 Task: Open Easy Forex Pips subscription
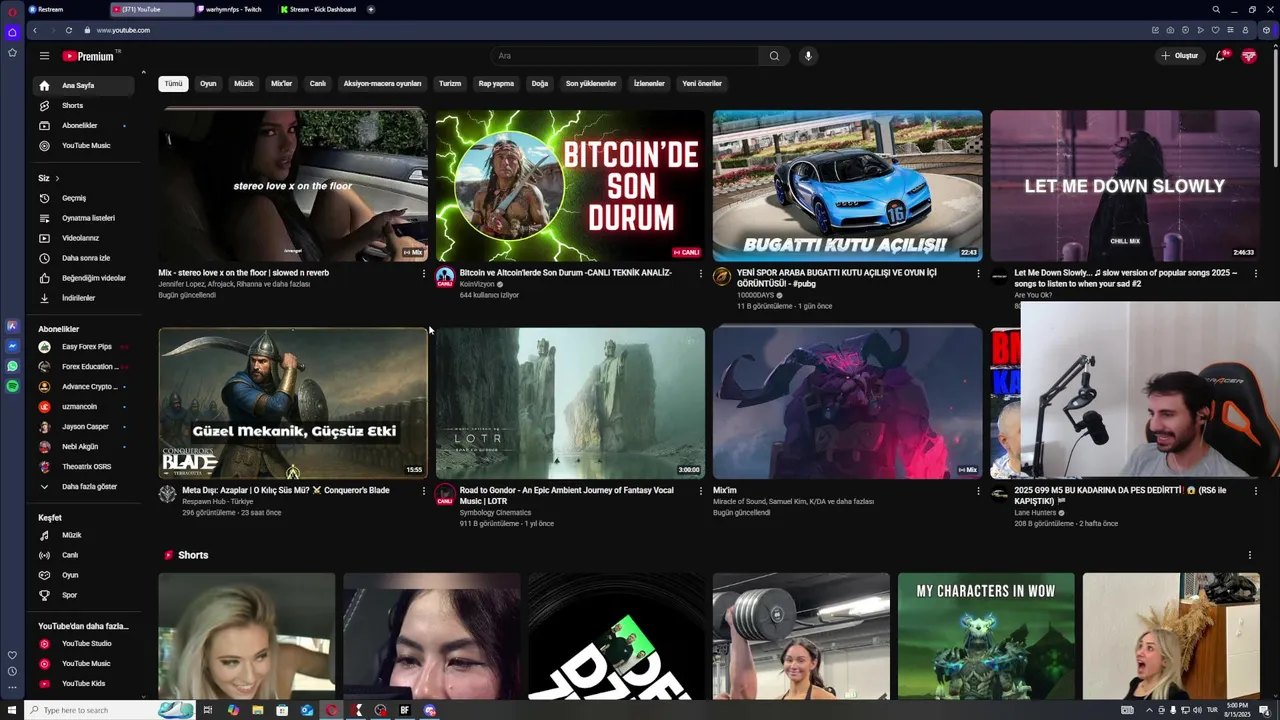tap(84, 347)
